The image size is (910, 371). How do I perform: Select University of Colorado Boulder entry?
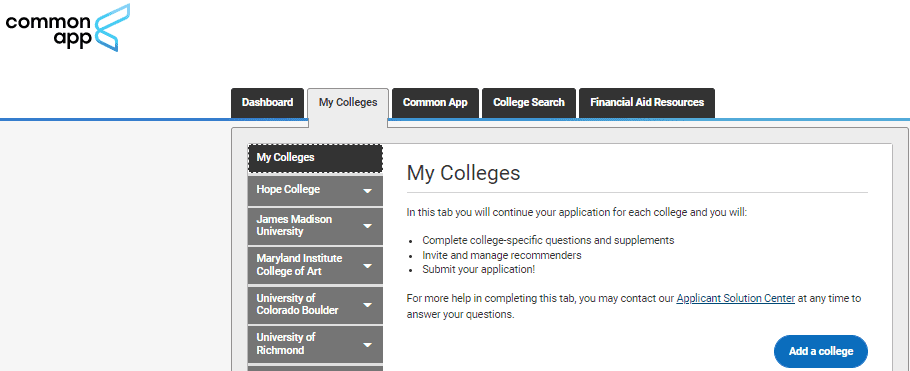[315, 305]
